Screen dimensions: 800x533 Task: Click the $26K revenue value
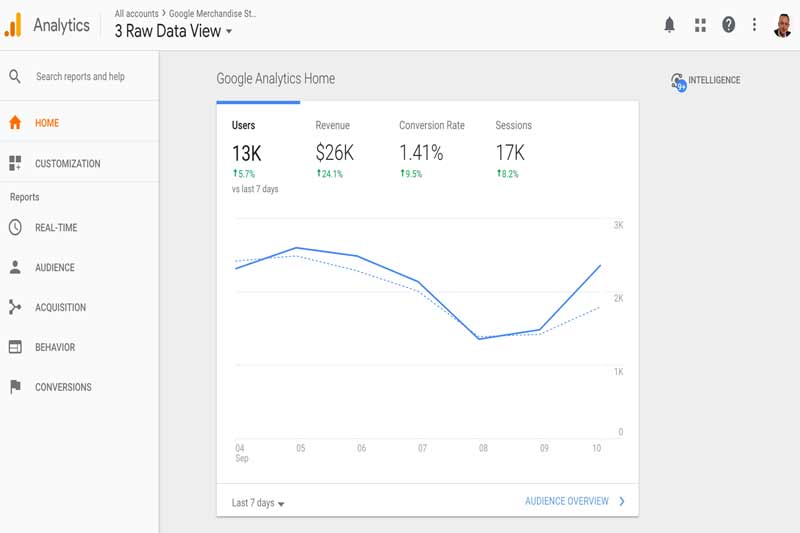click(x=335, y=153)
